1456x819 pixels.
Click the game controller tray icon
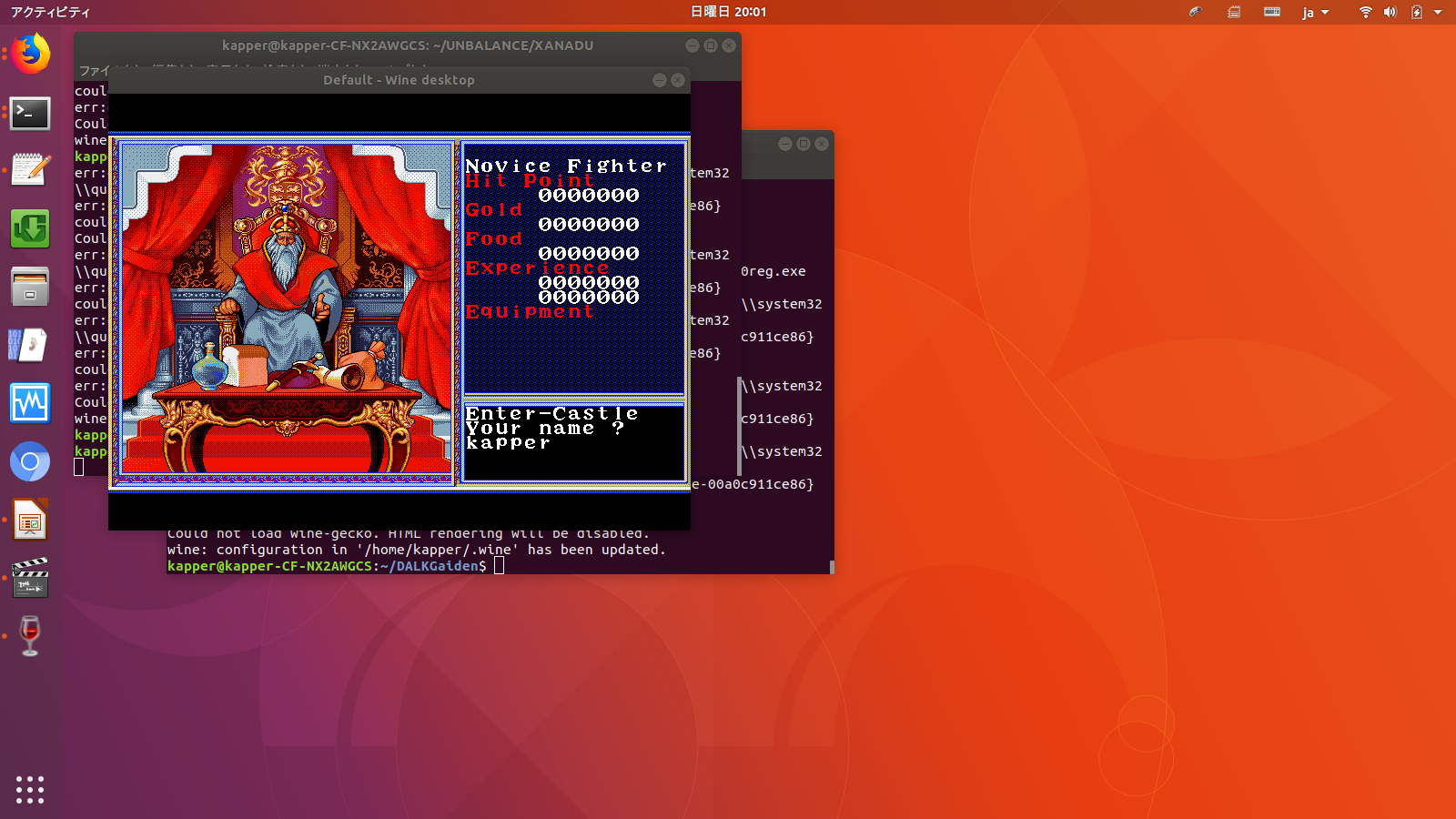tap(1196, 12)
